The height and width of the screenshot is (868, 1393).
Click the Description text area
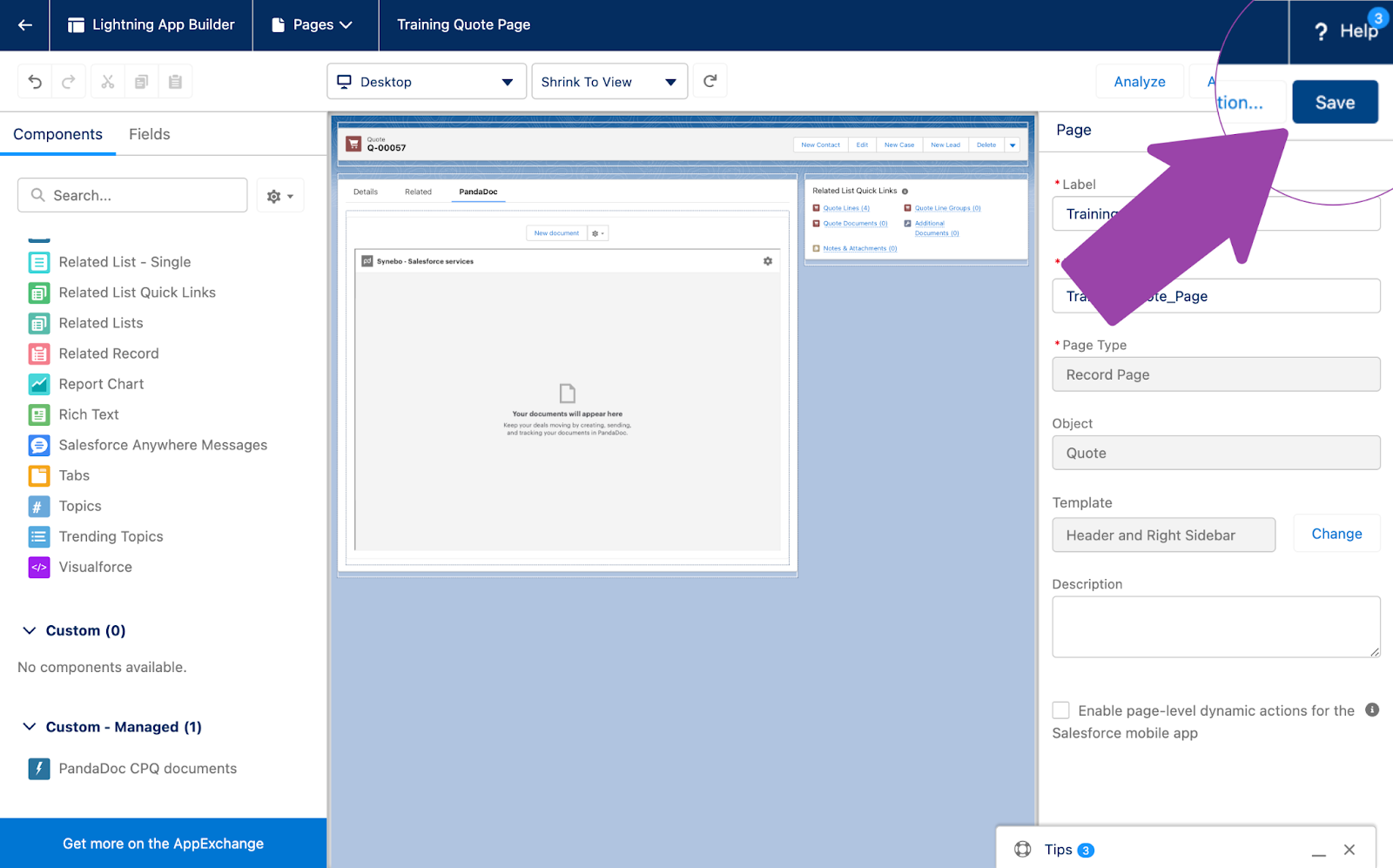1216,627
